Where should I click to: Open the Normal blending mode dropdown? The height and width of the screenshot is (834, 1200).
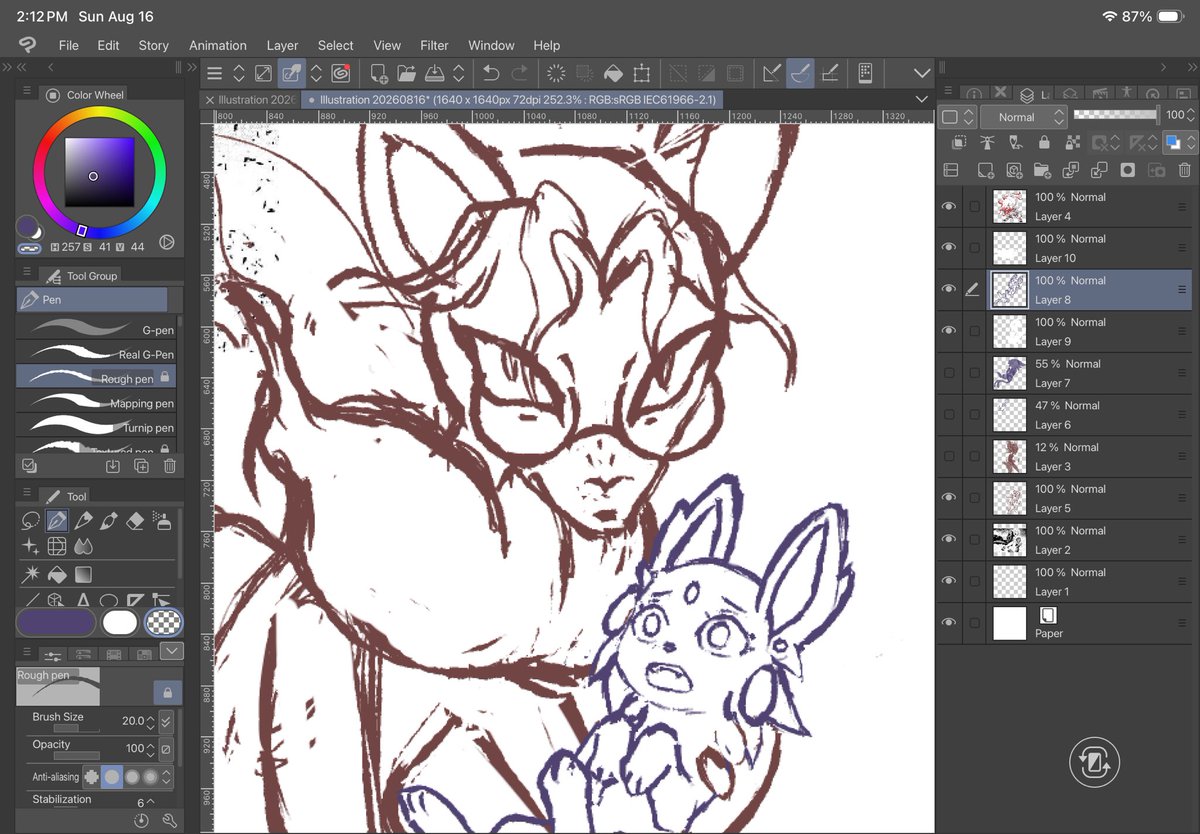point(1023,117)
